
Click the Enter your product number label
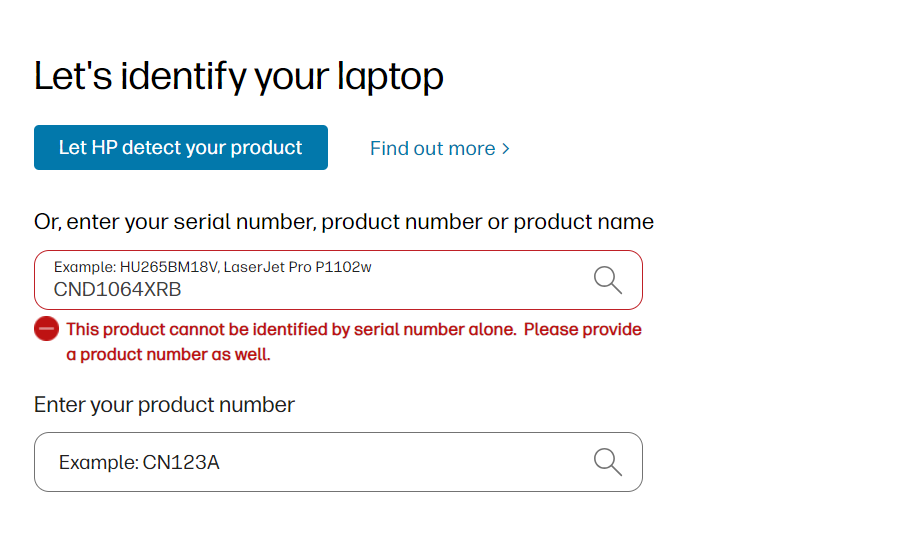tap(164, 405)
